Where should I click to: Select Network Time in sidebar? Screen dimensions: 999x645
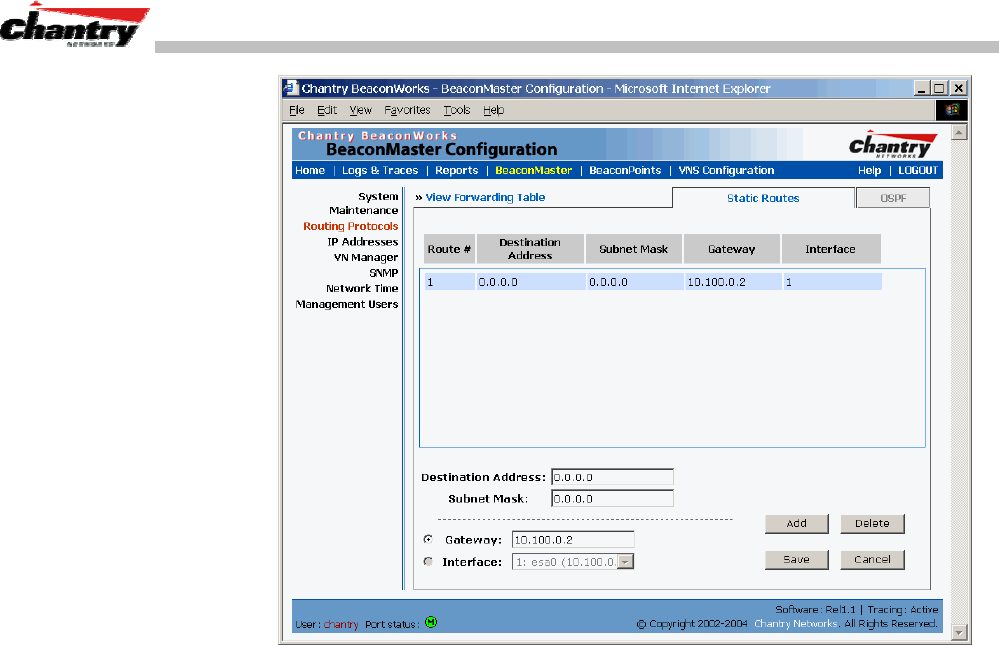click(x=362, y=288)
